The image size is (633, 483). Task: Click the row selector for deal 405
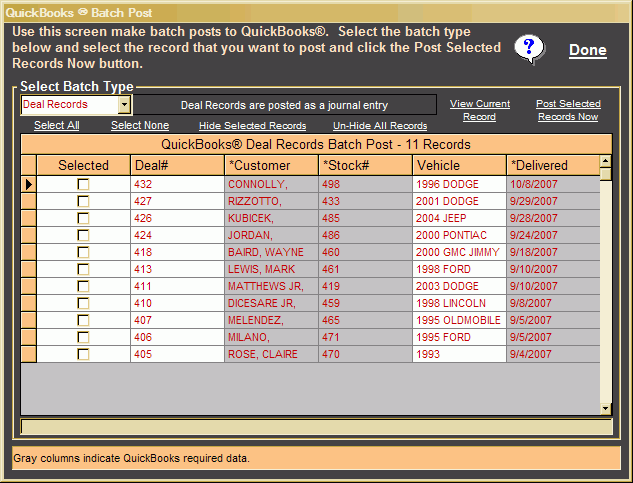tap(29, 354)
